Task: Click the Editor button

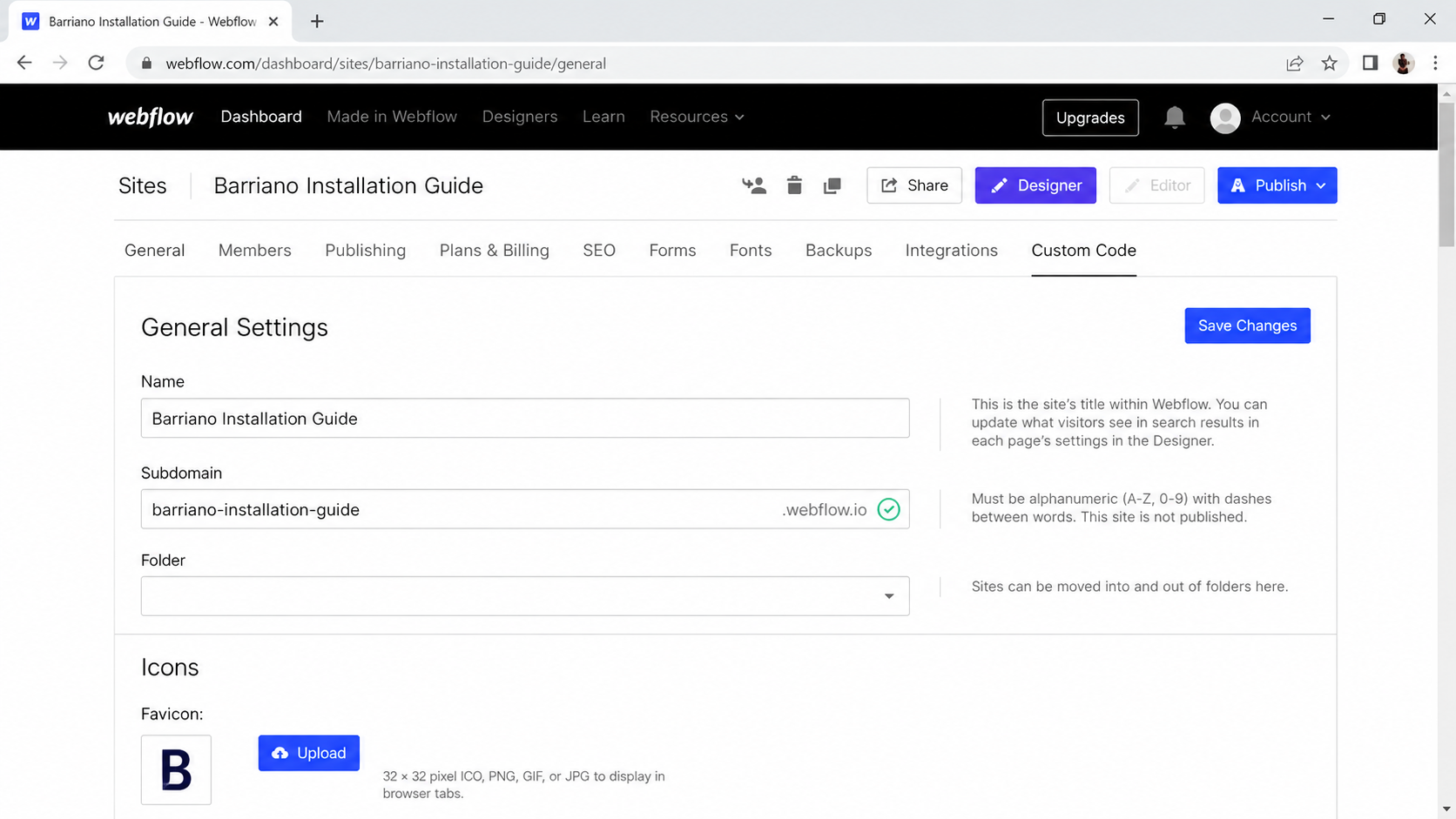Action: [1157, 185]
